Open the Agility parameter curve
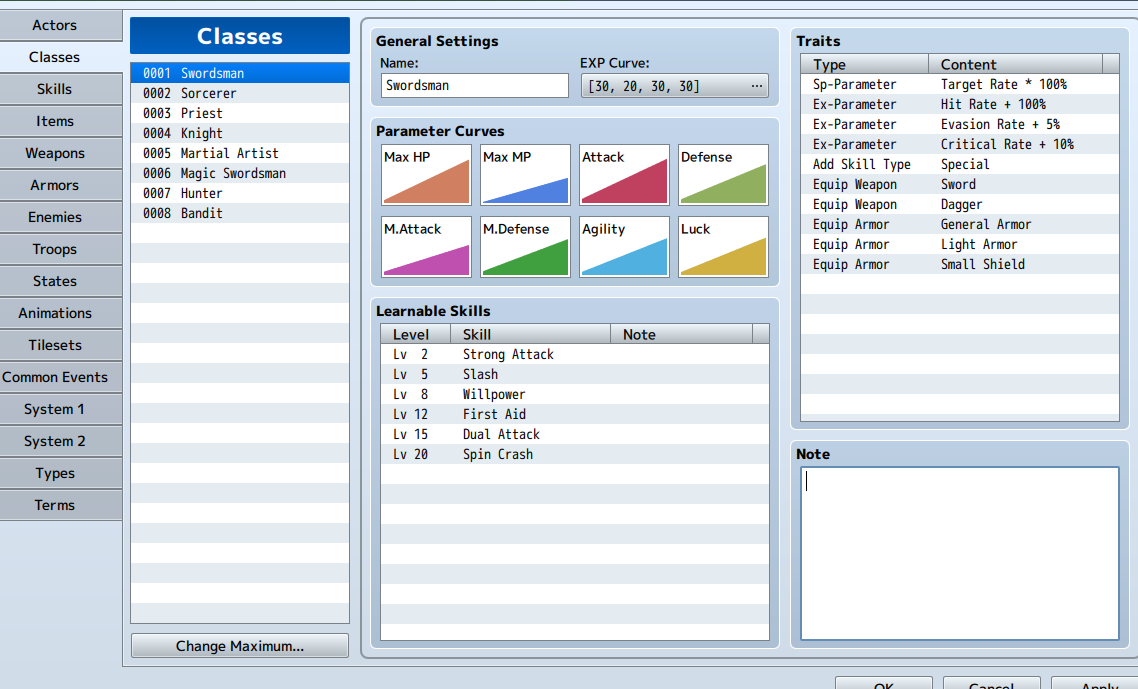Image resolution: width=1138 pixels, height=689 pixels. pyautogui.click(x=624, y=247)
